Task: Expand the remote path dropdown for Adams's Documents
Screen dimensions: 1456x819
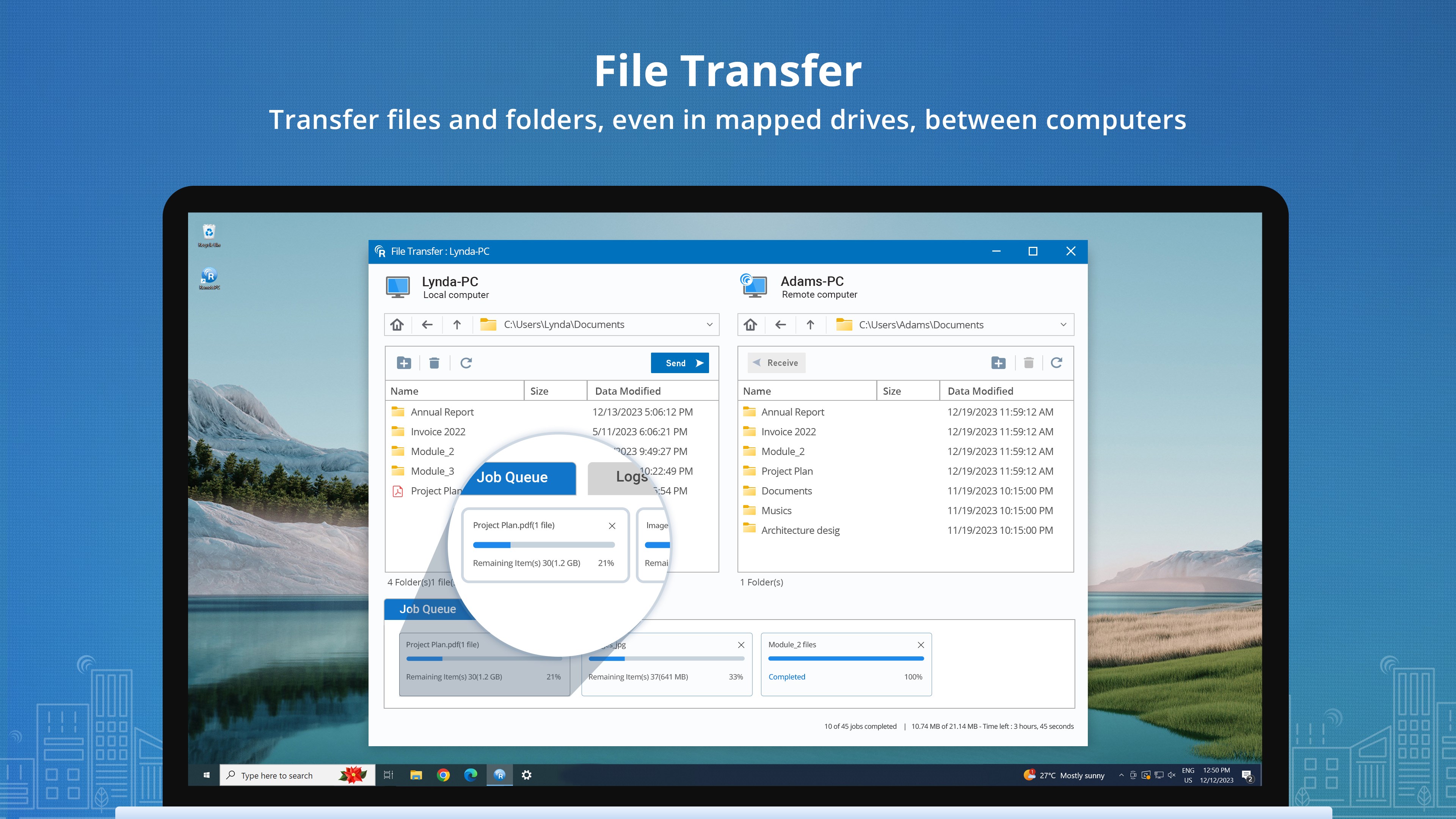Action: click(x=1063, y=324)
